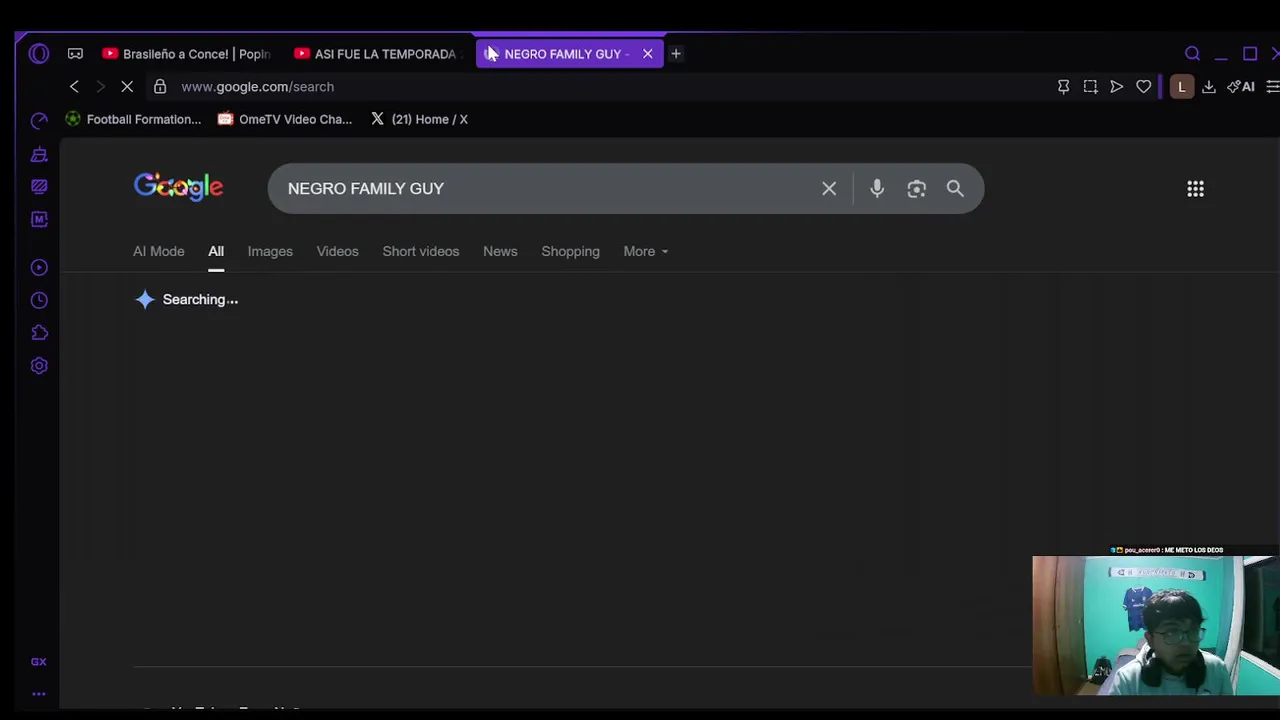Expand the More search filters dropdown

tap(645, 252)
